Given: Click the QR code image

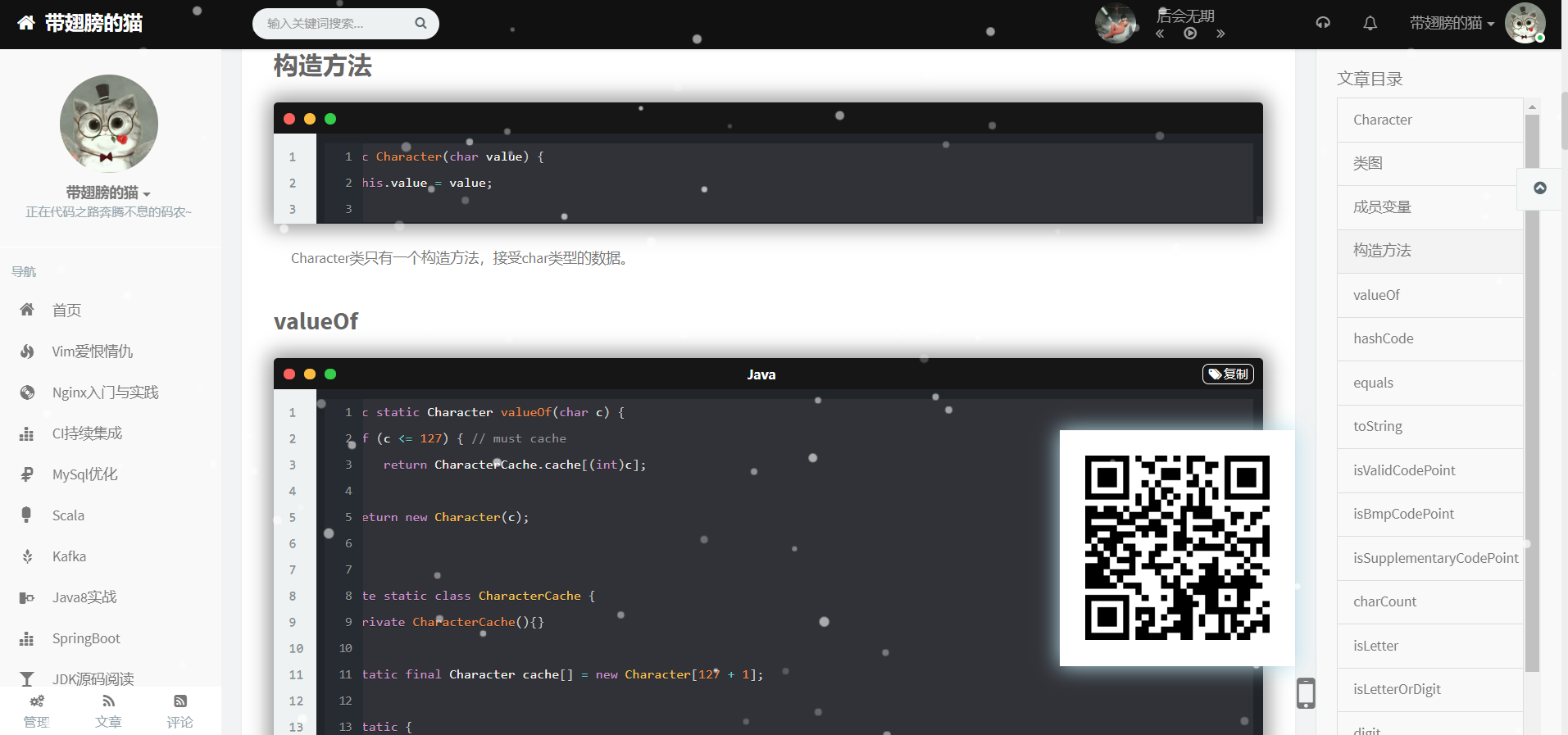Looking at the screenshot, I should click(1177, 547).
